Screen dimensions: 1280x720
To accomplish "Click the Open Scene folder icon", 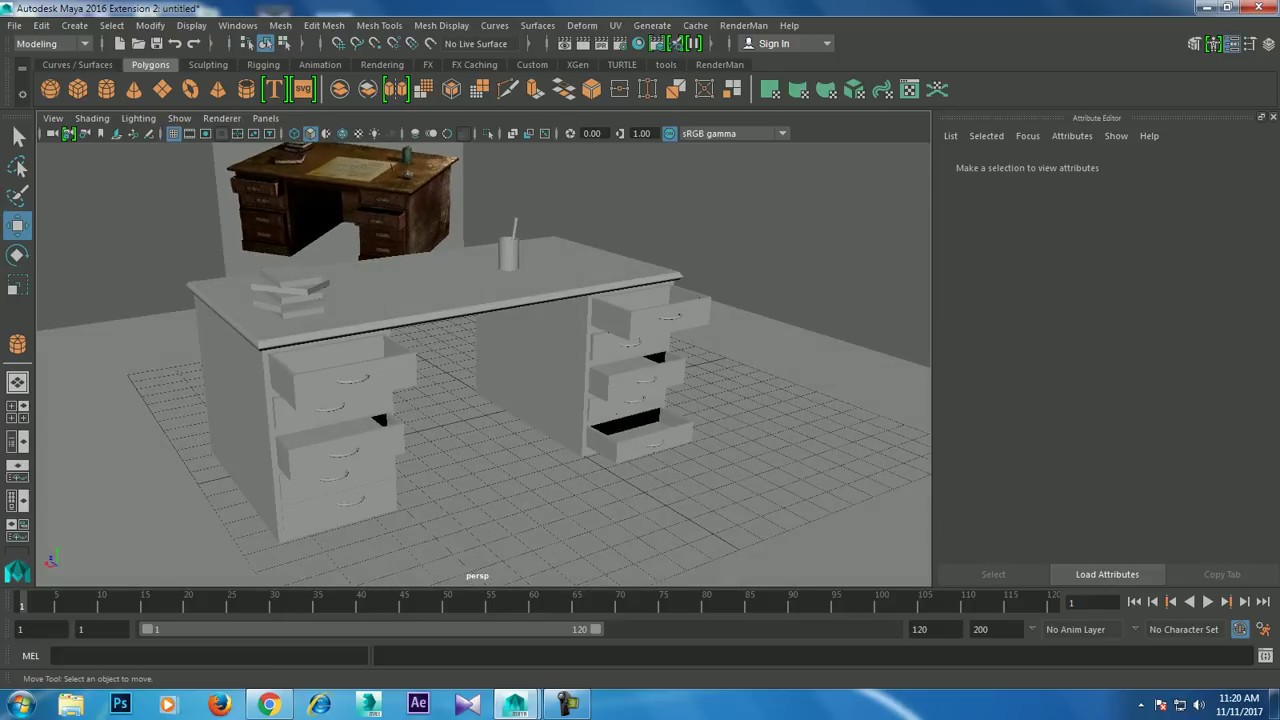I will (138, 44).
